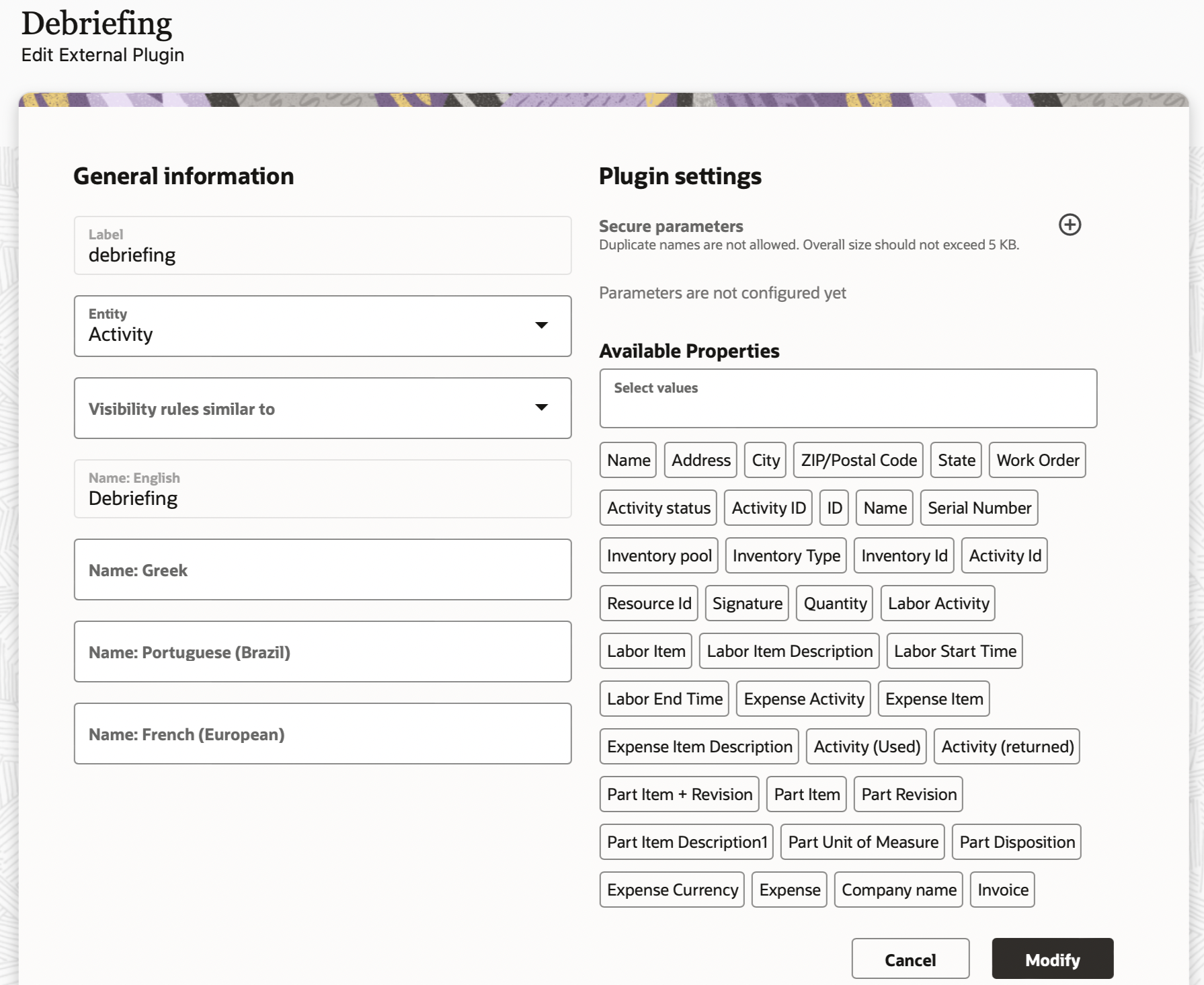The image size is (1204, 985).
Task: Select the Expense Currency property
Action: (672, 890)
